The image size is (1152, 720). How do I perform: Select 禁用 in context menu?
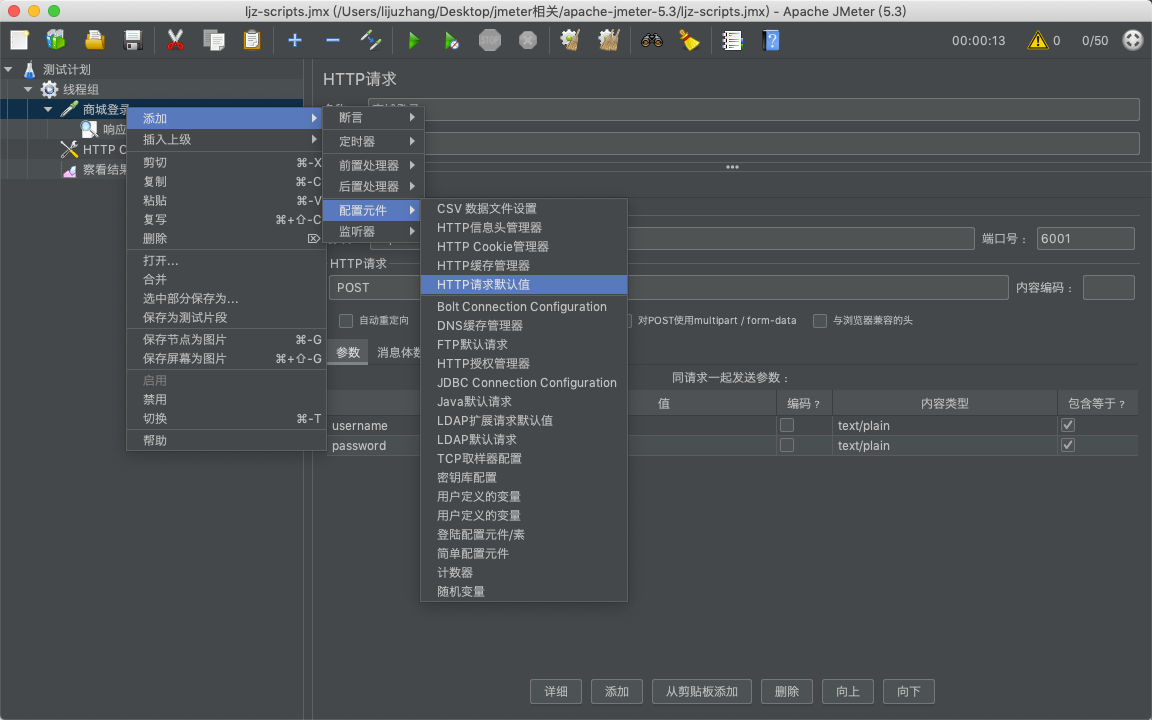[x=226, y=400]
